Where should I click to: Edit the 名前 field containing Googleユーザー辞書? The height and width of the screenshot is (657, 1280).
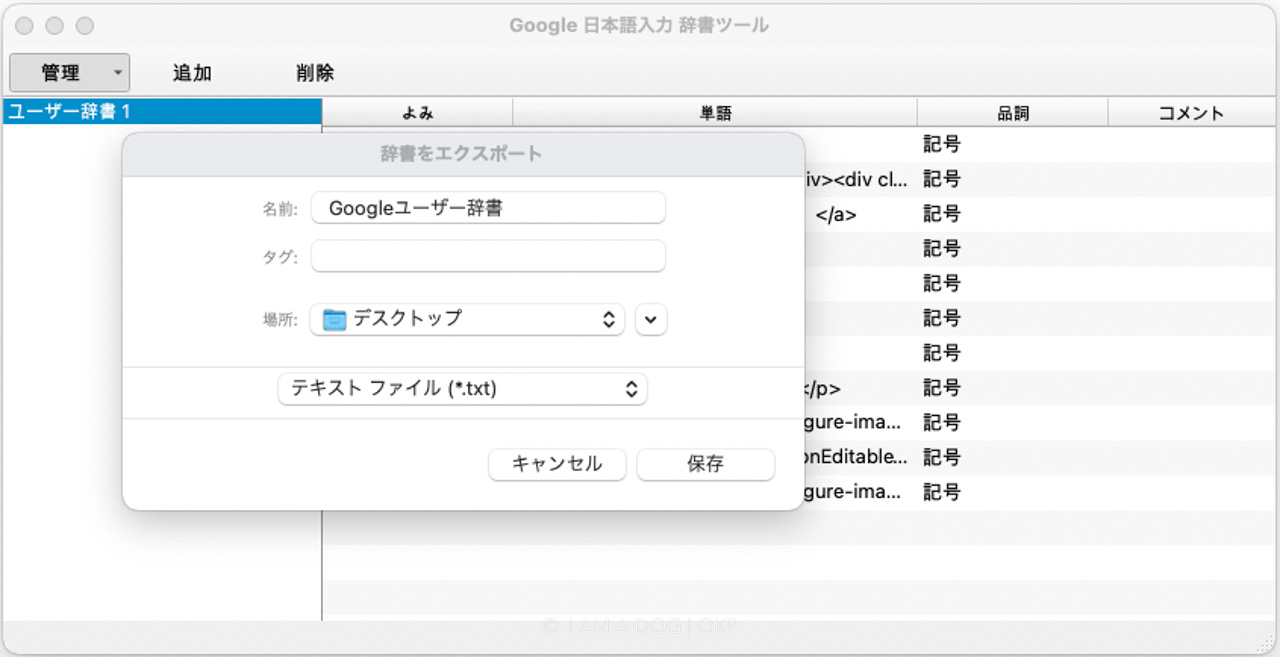[488, 208]
